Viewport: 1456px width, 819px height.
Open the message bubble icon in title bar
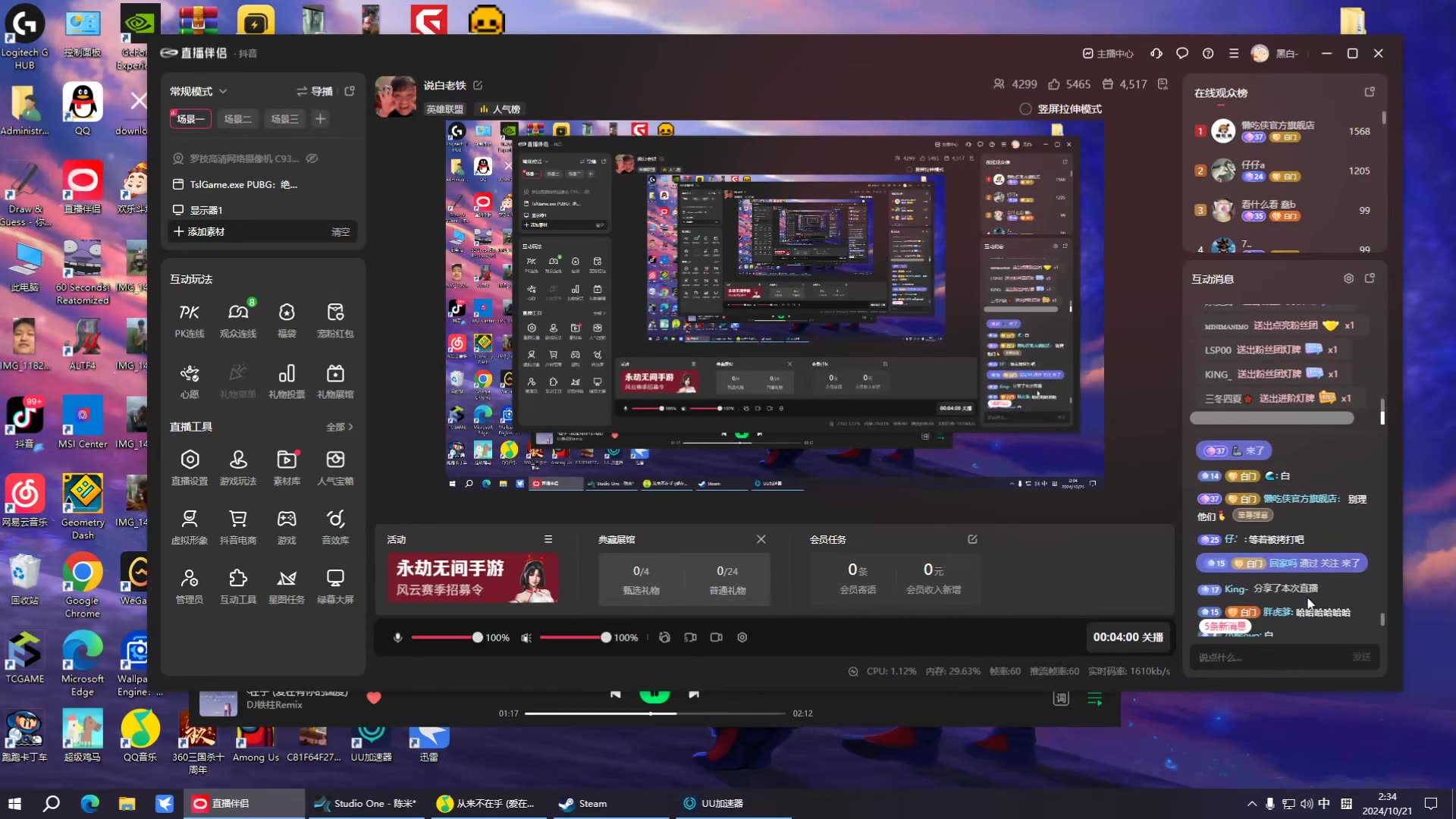click(1182, 53)
